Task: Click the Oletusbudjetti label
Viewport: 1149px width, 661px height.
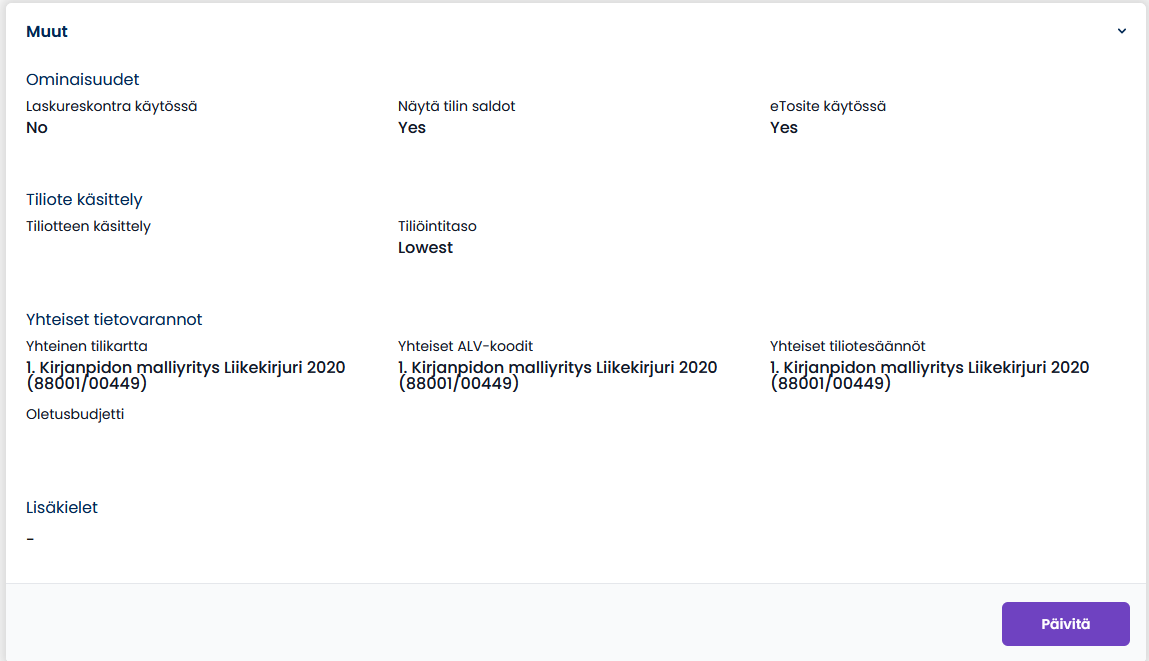Action: click(x=75, y=414)
